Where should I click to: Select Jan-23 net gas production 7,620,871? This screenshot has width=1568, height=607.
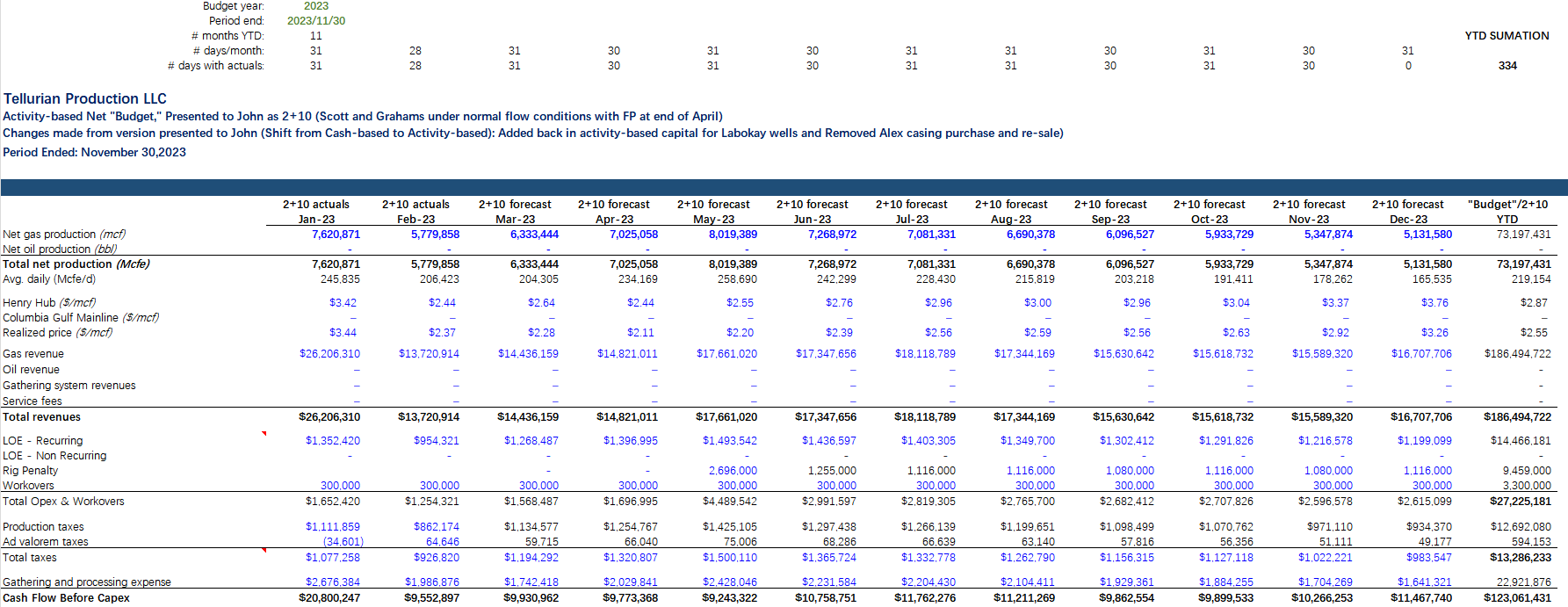click(x=336, y=235)
